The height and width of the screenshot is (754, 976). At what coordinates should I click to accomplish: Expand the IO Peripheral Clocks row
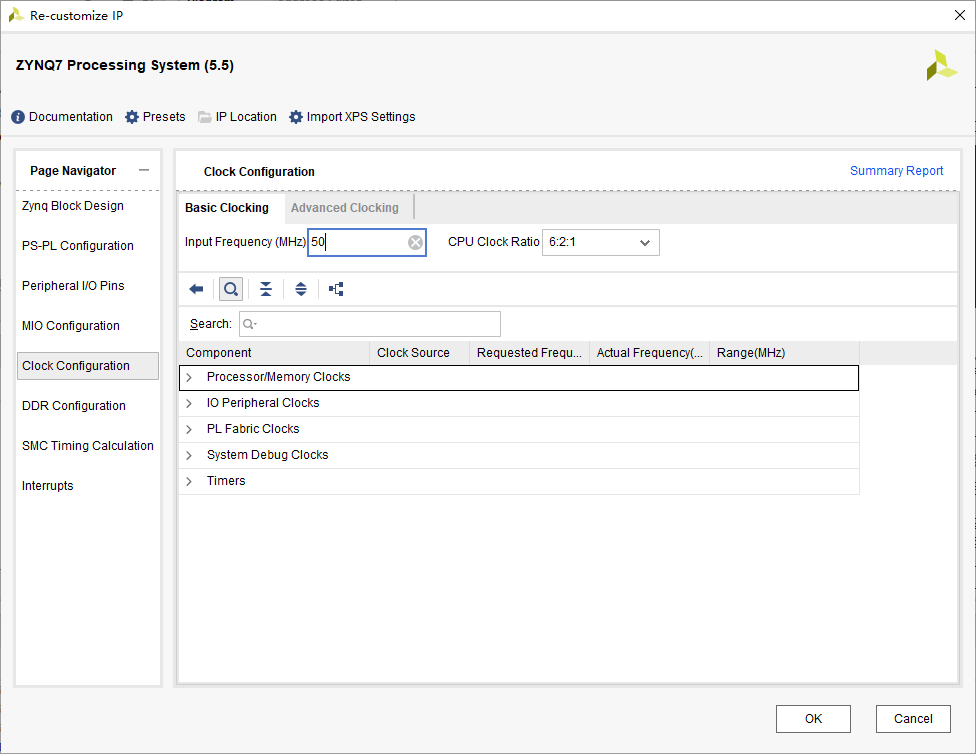point(189,403)
